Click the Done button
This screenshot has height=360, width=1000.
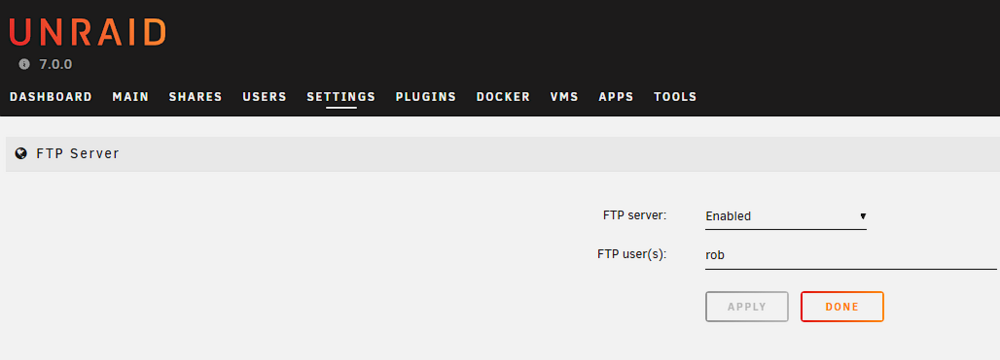click(842, 306)
